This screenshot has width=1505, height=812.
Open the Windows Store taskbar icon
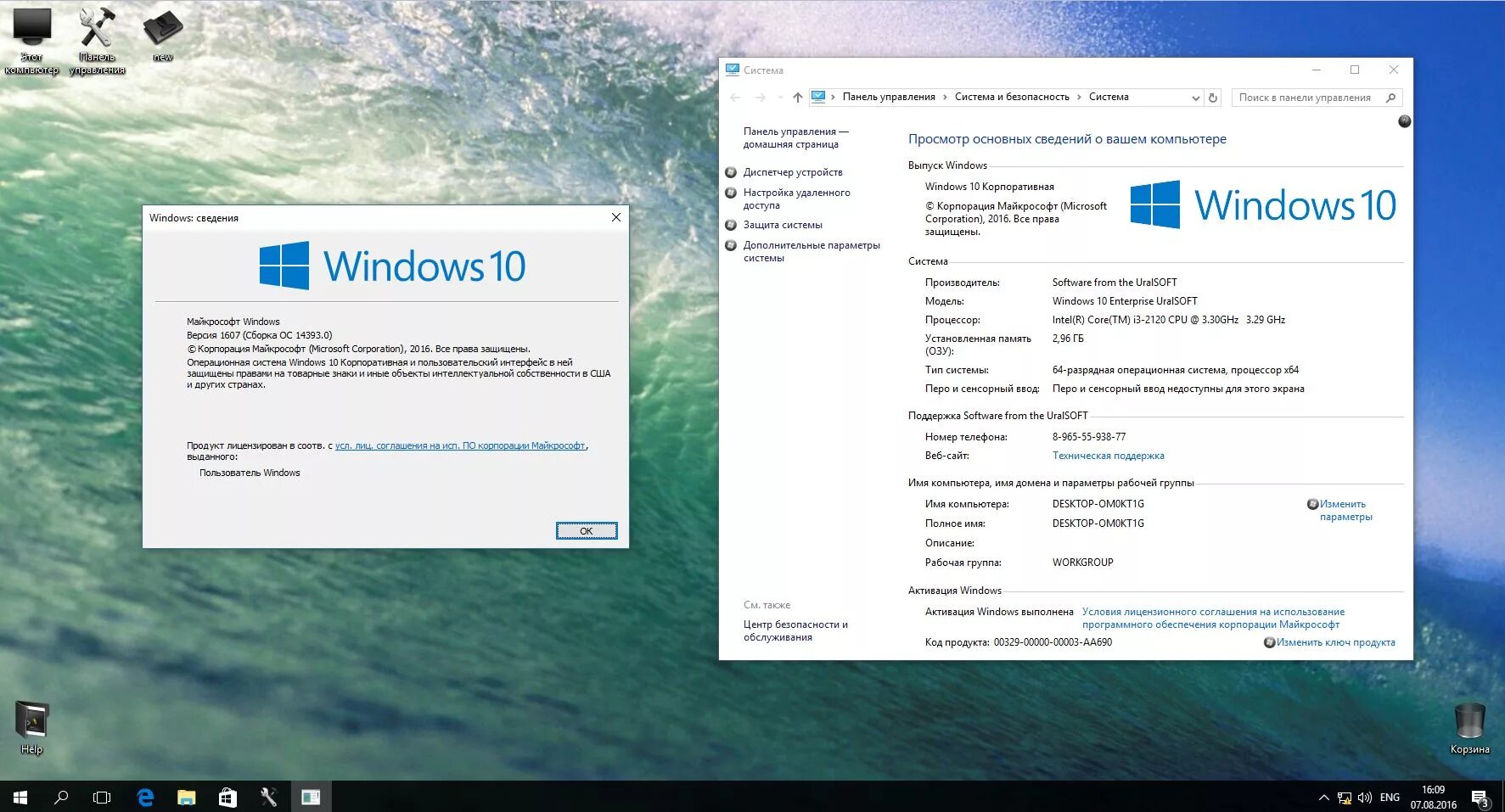(x=227, y=797)
